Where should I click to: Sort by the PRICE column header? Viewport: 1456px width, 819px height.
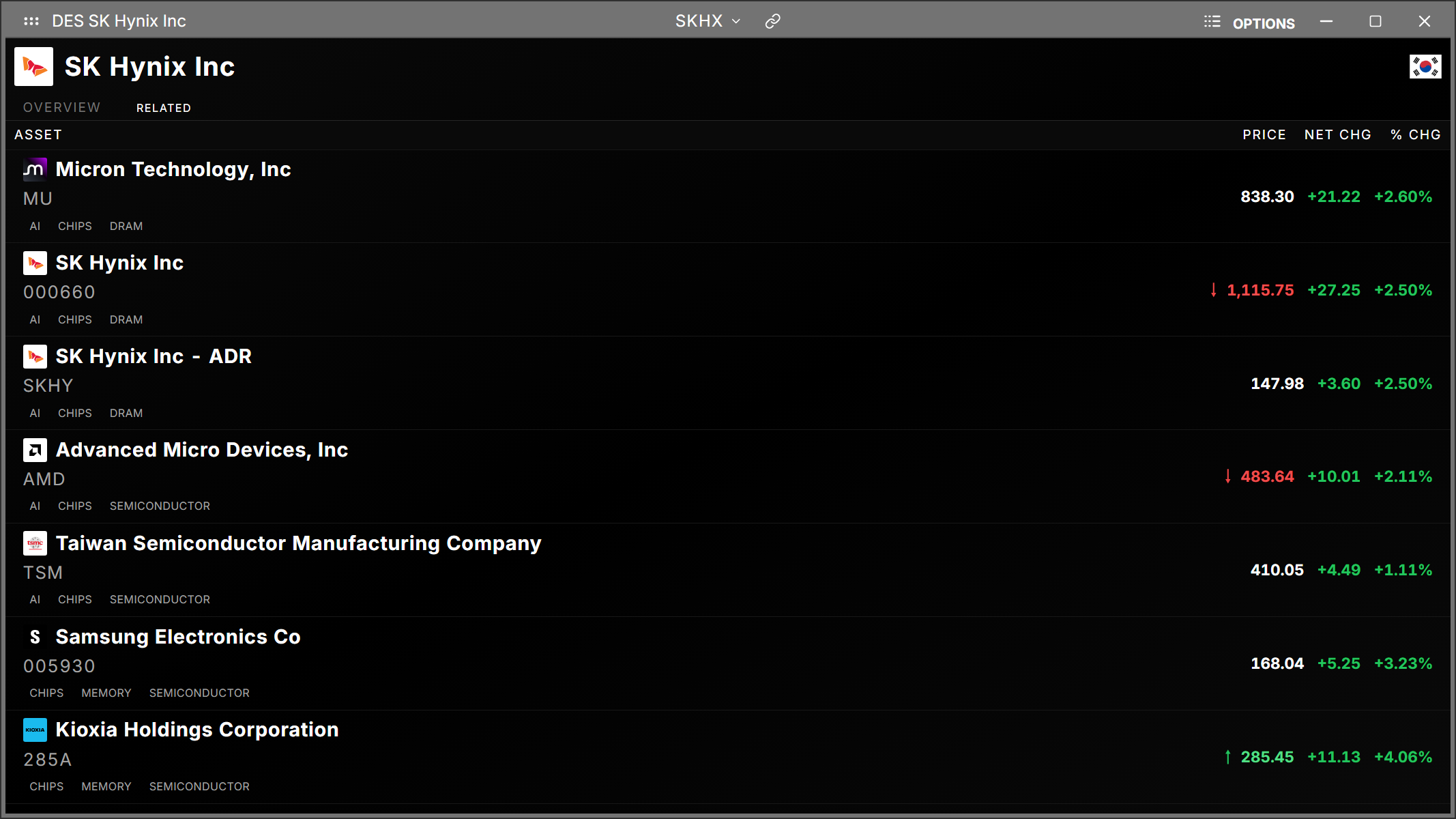1264,134
